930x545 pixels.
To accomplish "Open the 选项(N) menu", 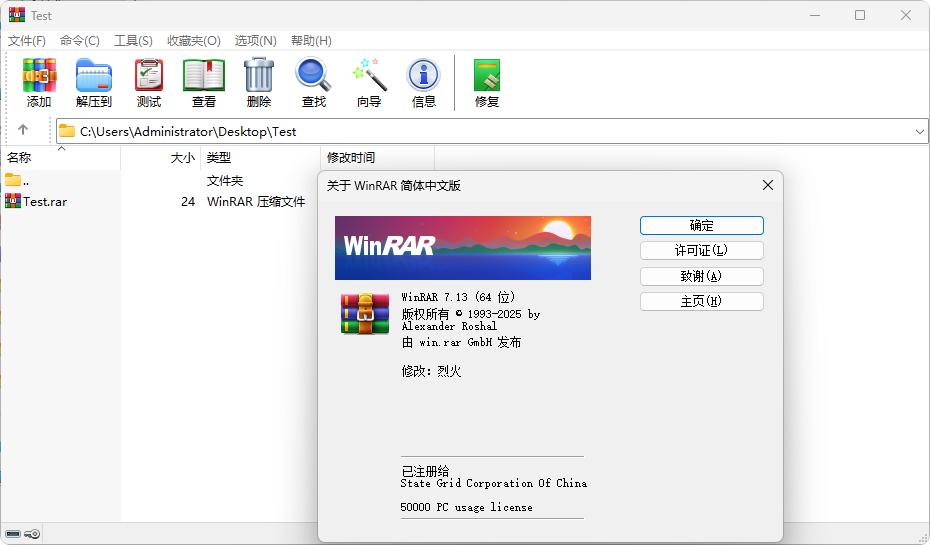I will pyautogui.click(x=255, y=40).
